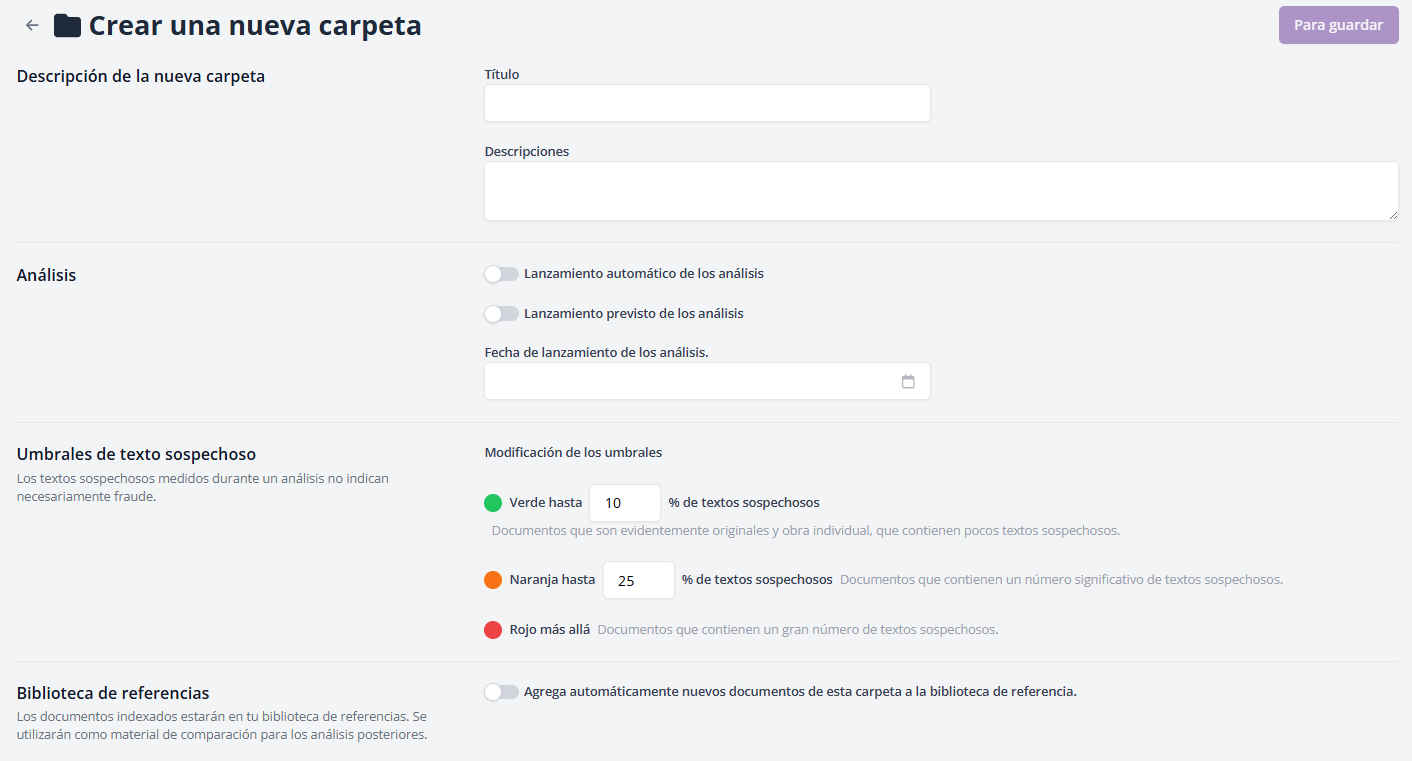
Task: Click the Lanzamiento automático de los análisis label
Action: [643, 274]
